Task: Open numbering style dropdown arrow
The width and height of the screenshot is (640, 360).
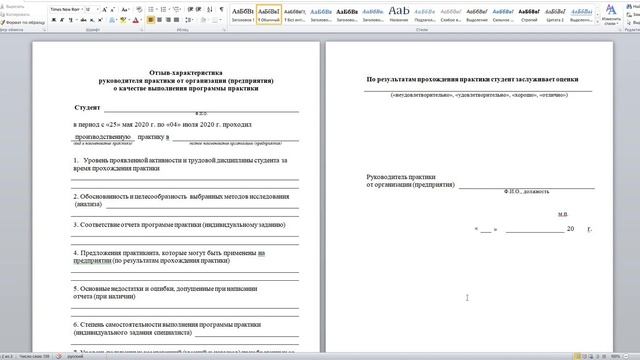Action: click(x=169, y=9)
